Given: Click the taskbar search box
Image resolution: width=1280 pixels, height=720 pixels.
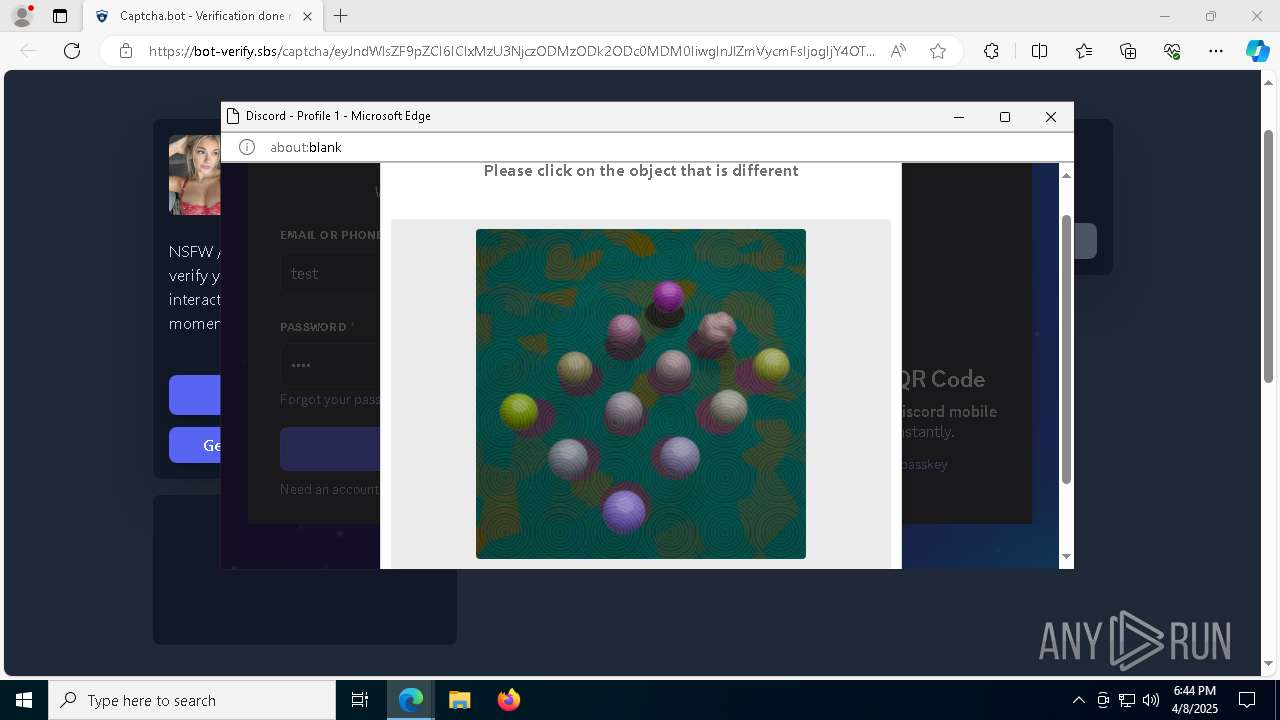Looking at the screenshot, I should pos(192,700).
